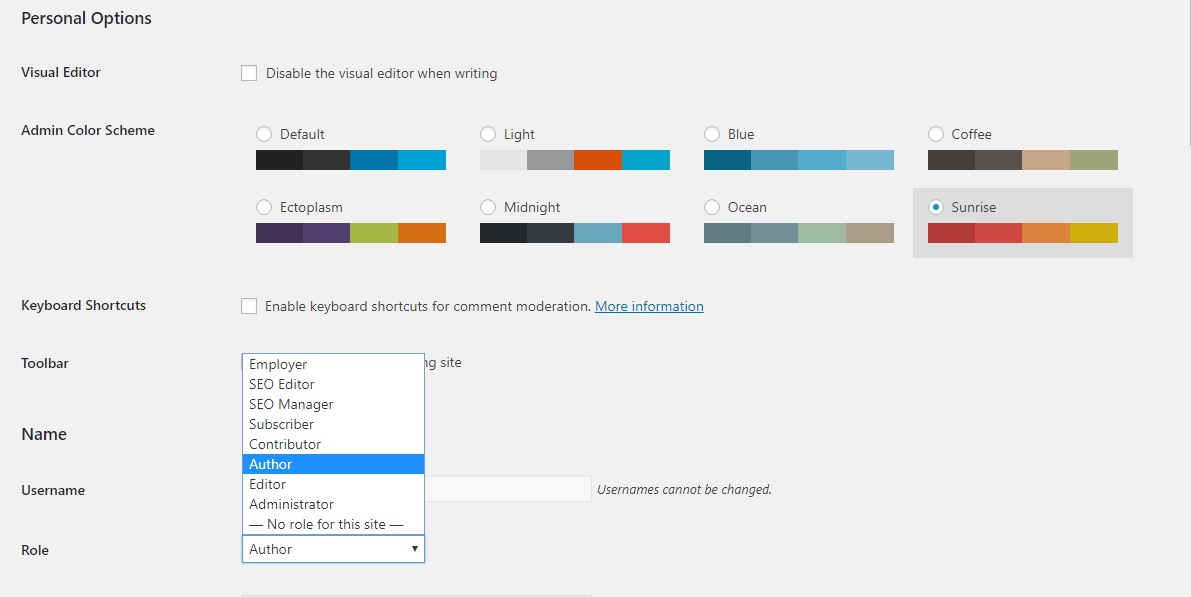Choose Subscriber from the Role dropdown
The image size is (1191, 597).
[281, 424]
